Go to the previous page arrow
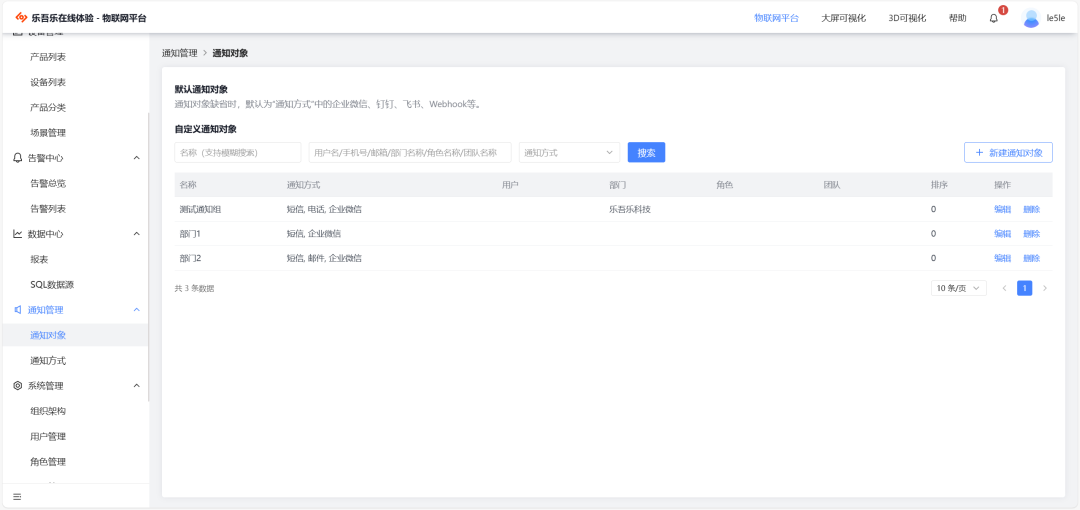1080x510 pixels. 1004,288
